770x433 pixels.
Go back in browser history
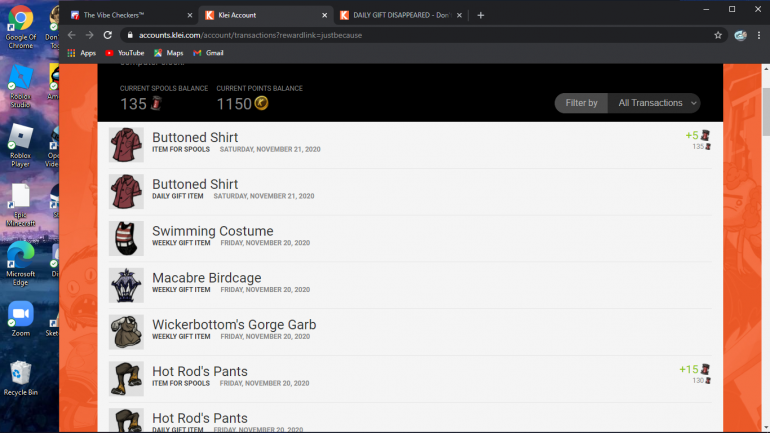72,35
